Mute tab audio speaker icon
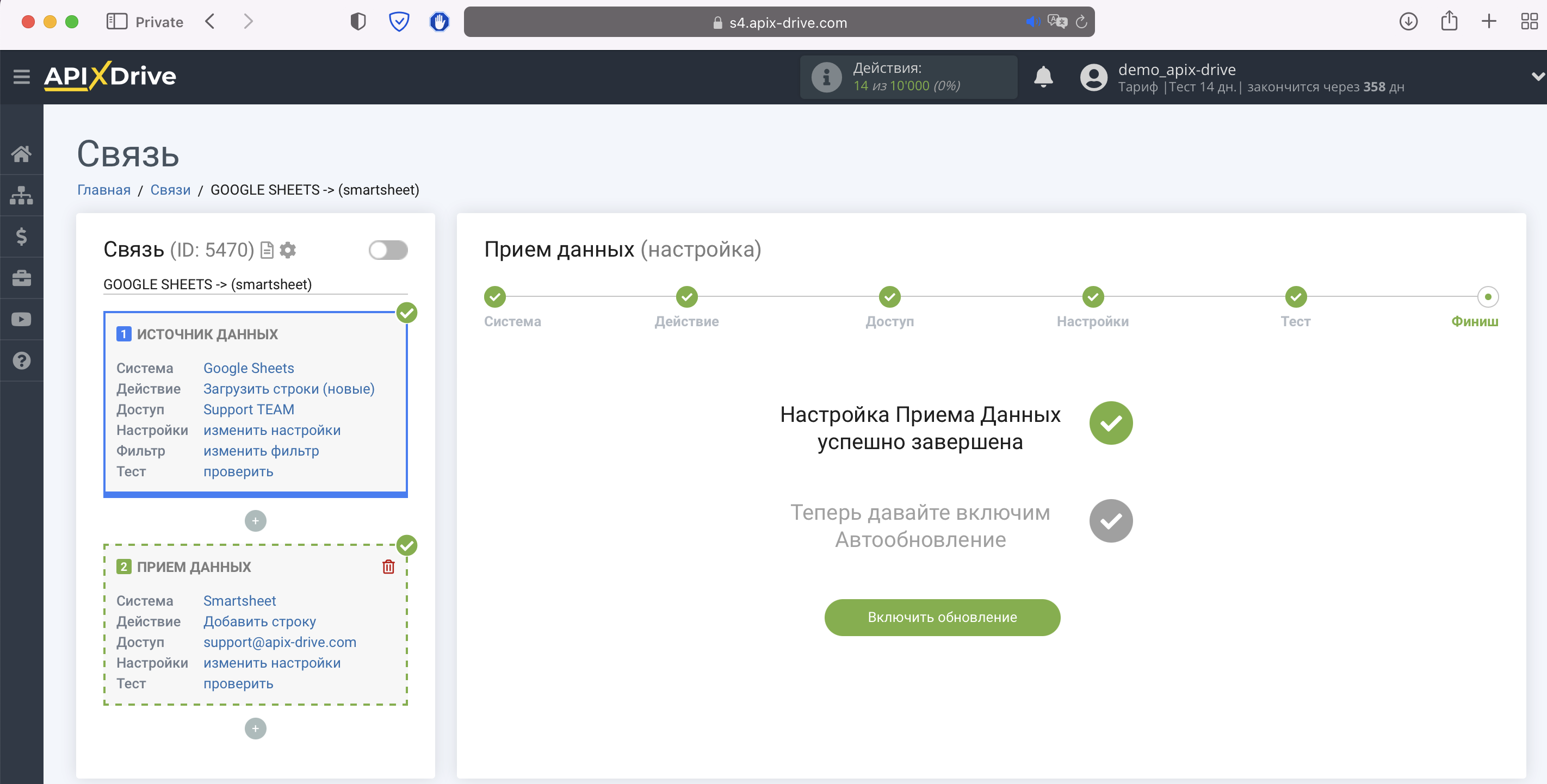This screenshot has height=784, width=1547. pos(1032,22)
